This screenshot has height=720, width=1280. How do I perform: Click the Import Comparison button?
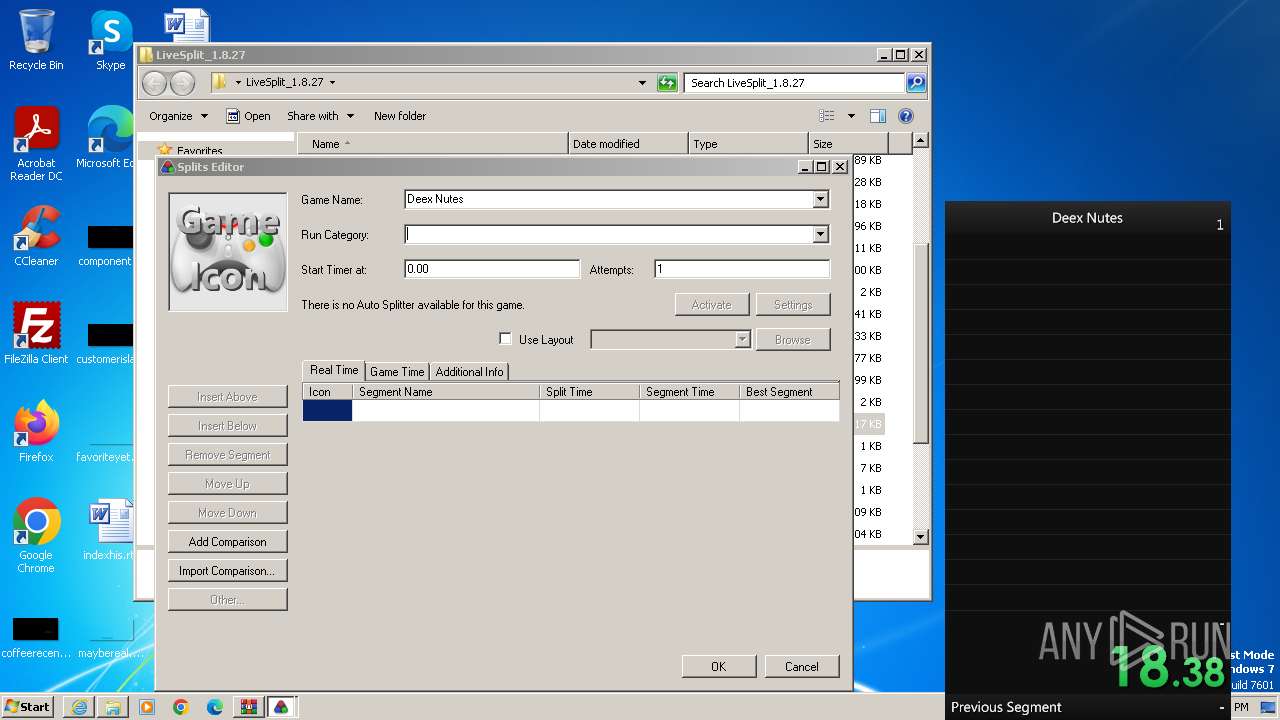[228, 571]
